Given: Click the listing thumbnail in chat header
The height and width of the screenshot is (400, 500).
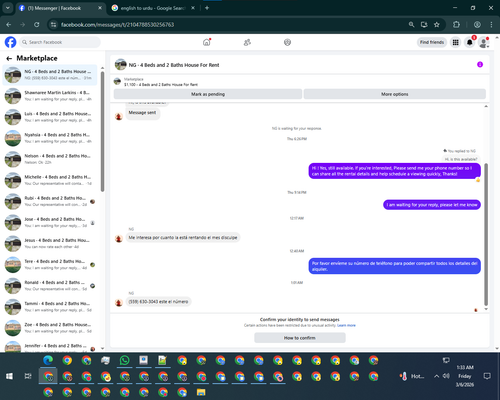Looking at the screenshot, I should 120,65.
